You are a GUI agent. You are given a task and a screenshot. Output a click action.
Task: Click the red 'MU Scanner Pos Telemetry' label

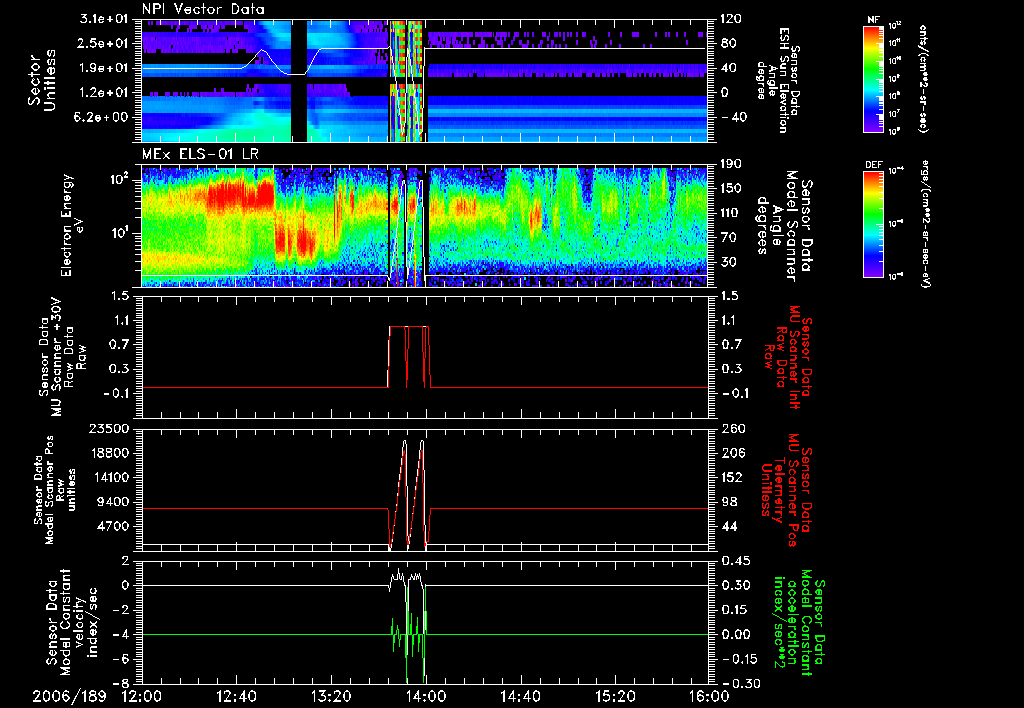coord(786,490)
